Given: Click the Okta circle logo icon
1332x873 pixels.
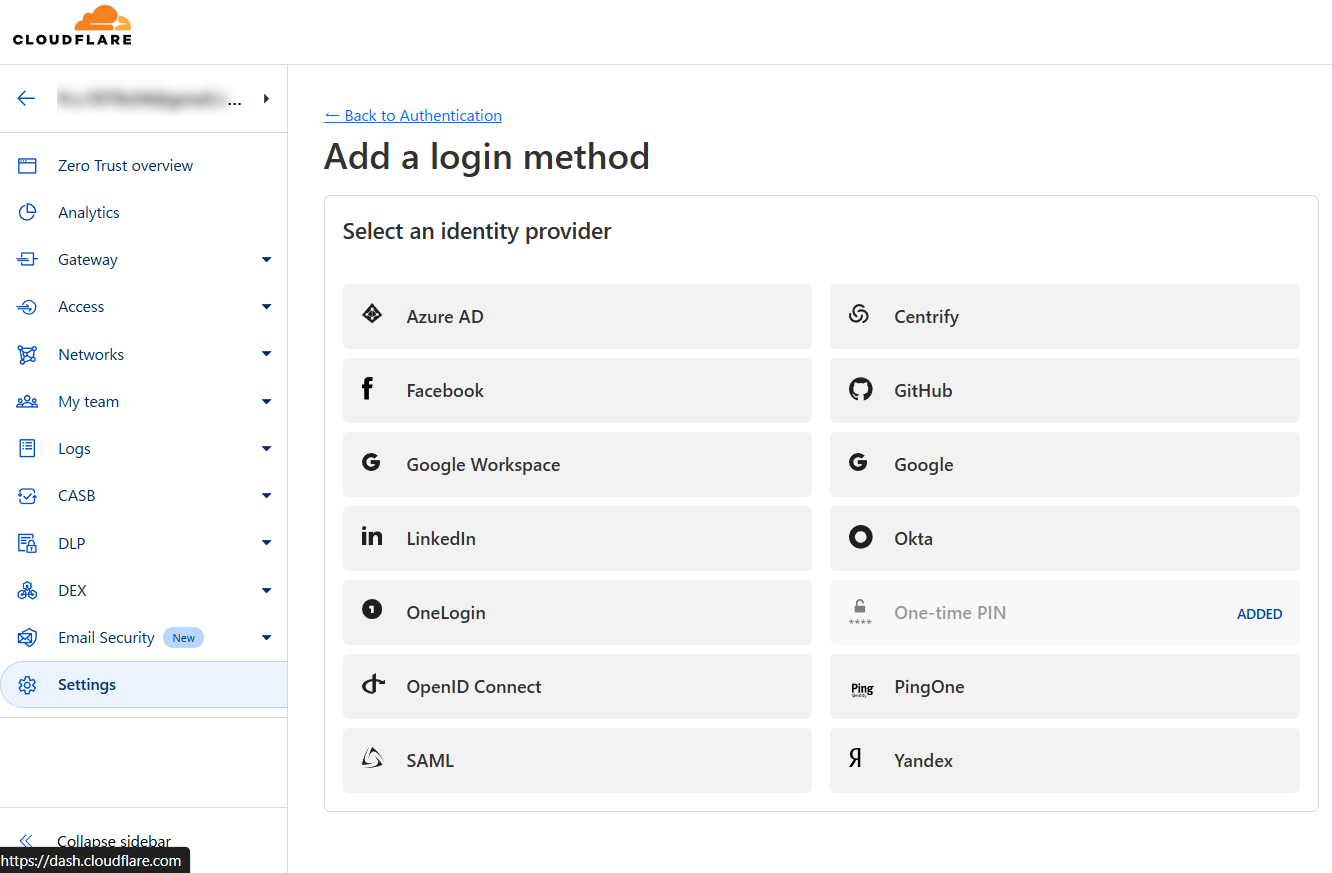Looking at the screenshot, I should 860,537.
